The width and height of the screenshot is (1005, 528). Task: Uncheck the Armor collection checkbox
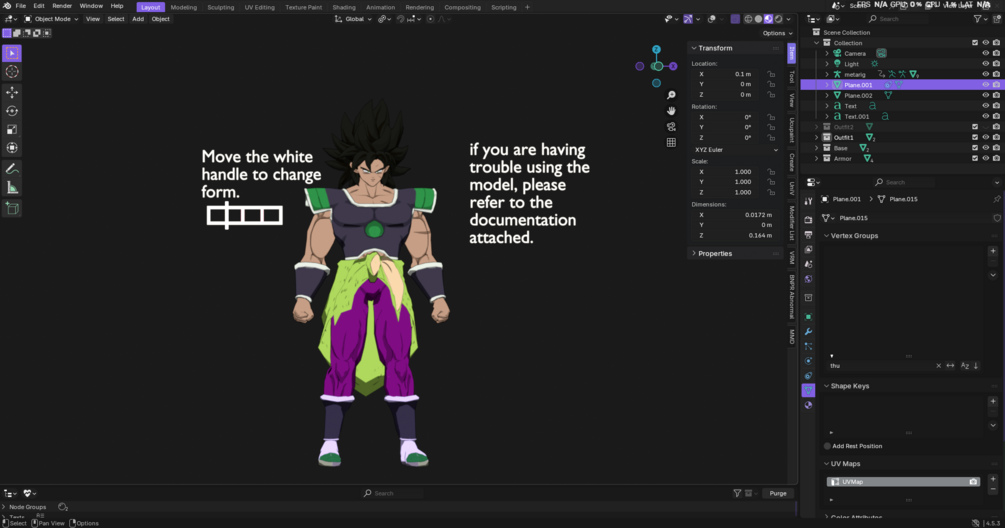[975, 158]
